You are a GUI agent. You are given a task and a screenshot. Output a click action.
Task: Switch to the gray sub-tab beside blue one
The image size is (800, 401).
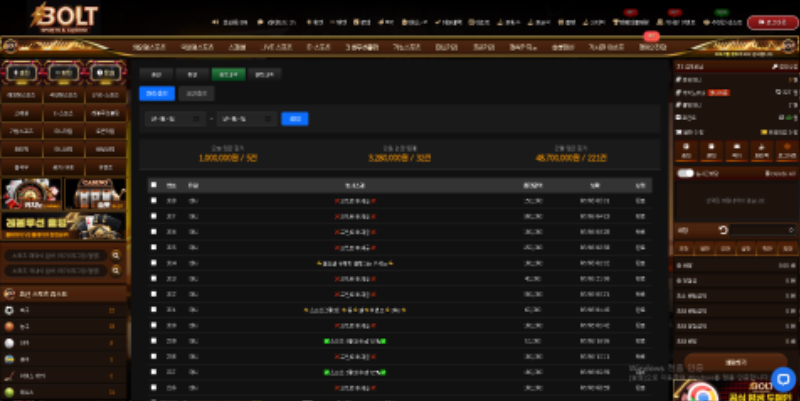click(x=196, y=94)
